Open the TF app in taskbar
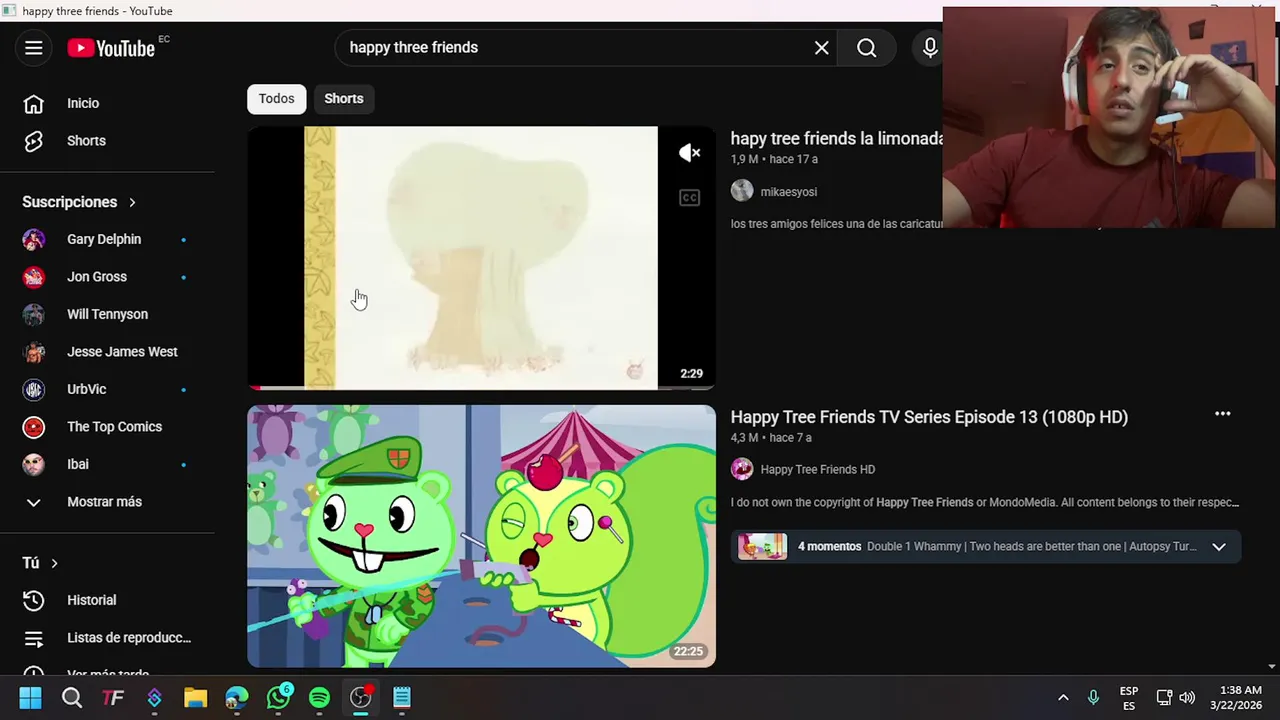The width and height of the screenshot is (1280, 720). tap(113, 698)
